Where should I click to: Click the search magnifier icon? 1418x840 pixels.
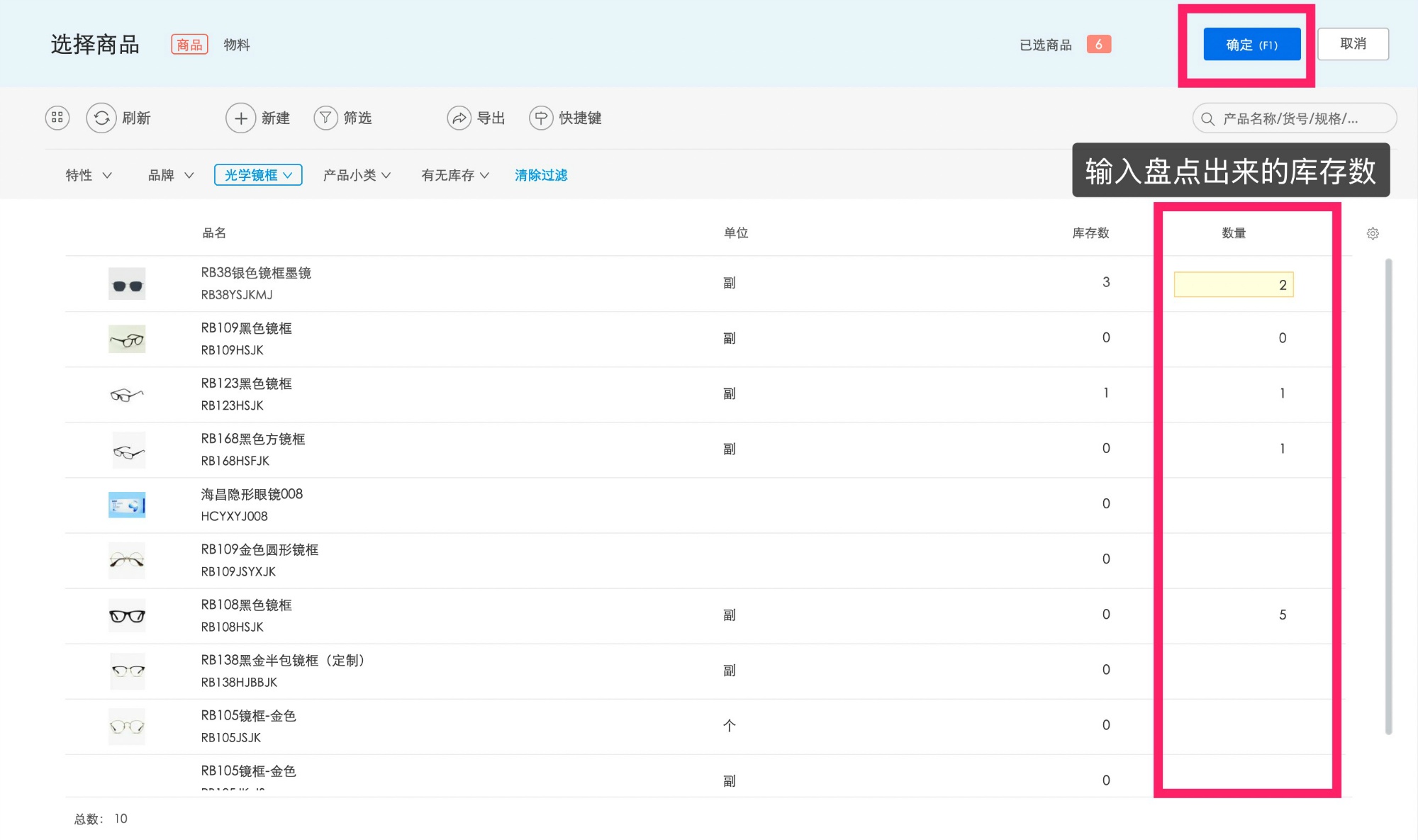(1207, 118)
